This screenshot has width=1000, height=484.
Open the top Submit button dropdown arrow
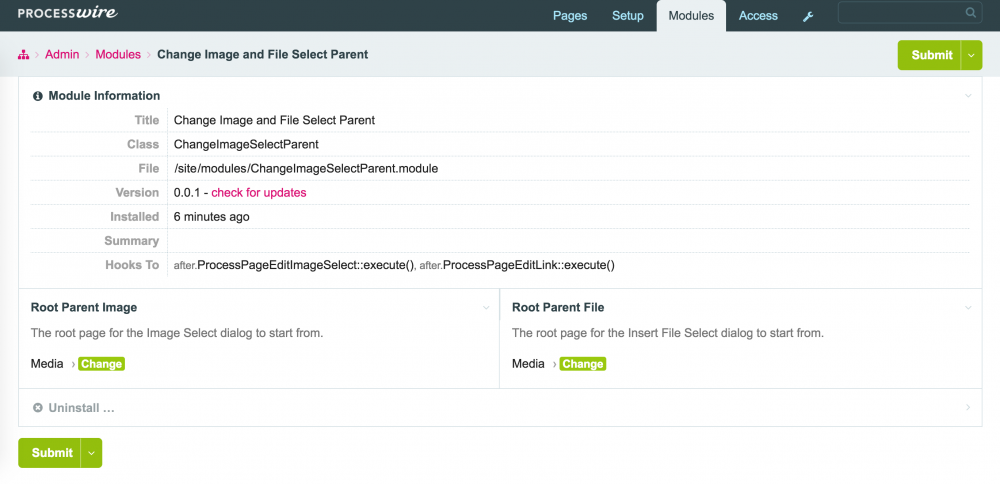(971, 55)
